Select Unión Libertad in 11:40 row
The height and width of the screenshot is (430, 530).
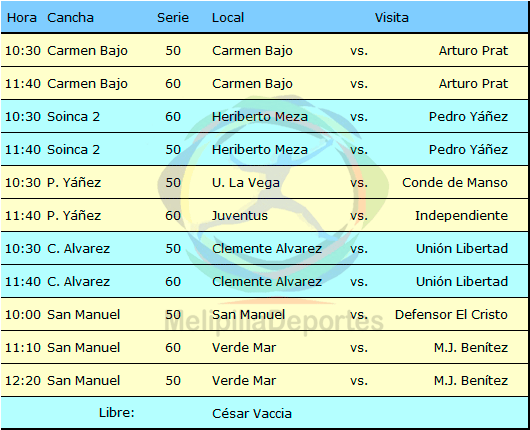(x=462, y=282)
